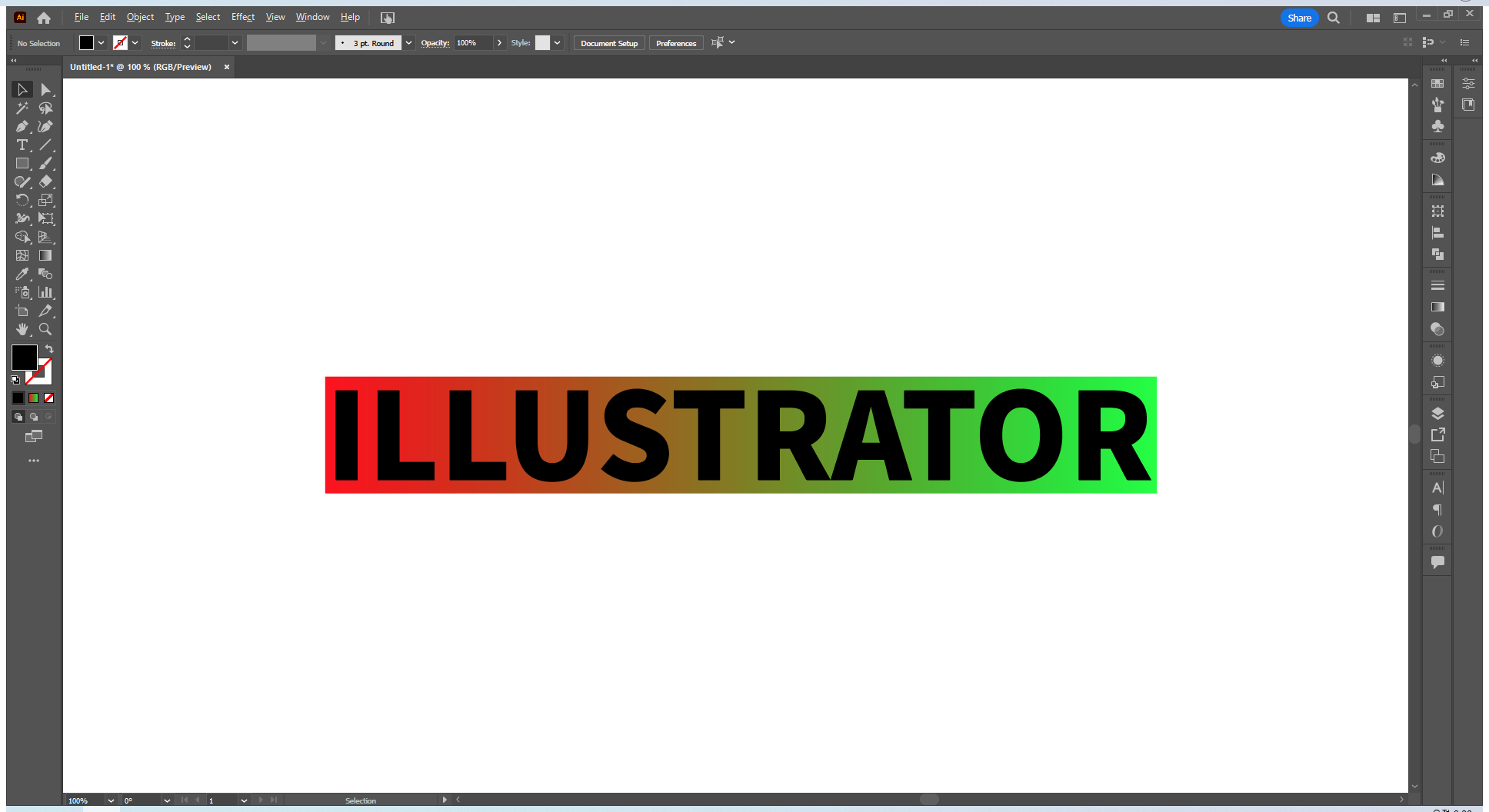Open the Type menu
Image resolution: width=1489 pixels, height=812 pixels.
click(175, 17)
